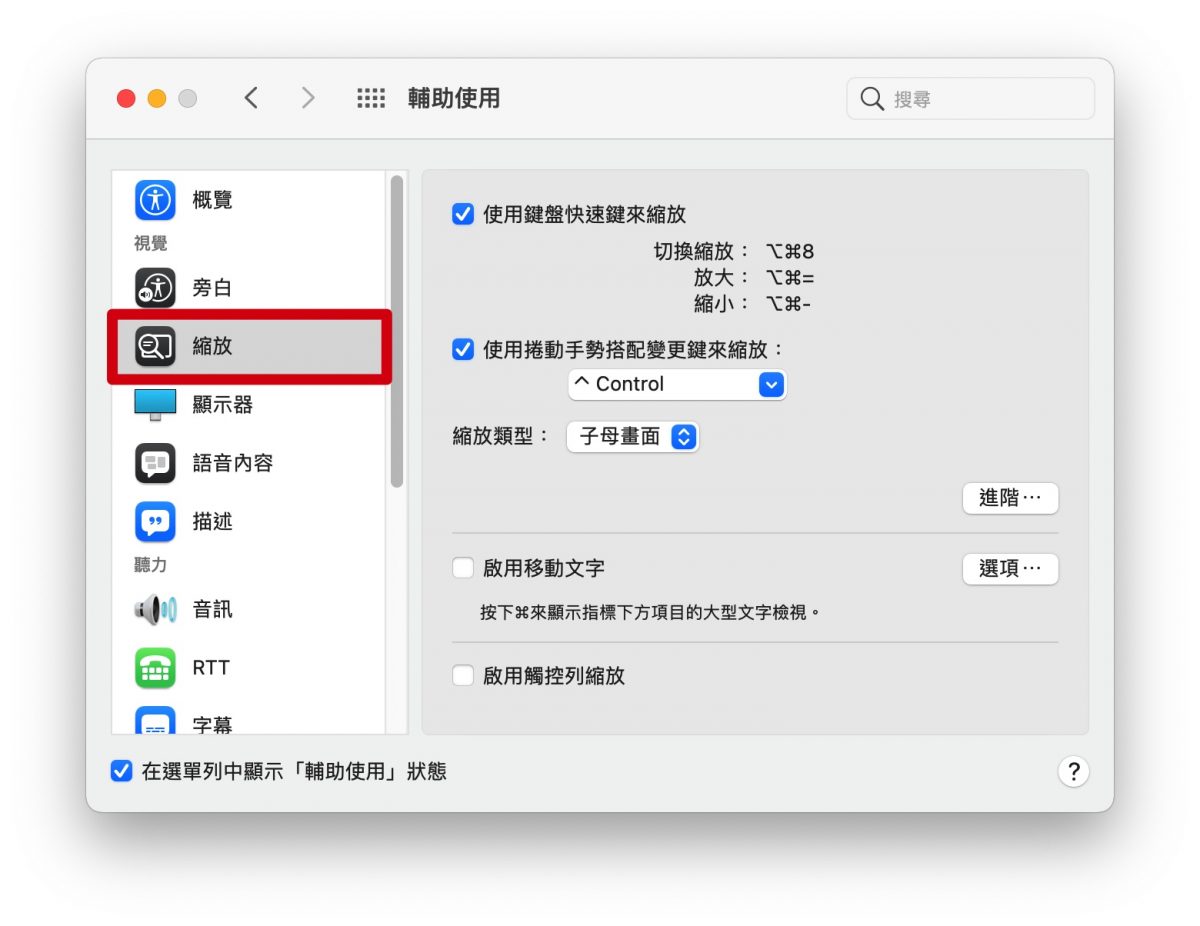This screenshot has width=1200, height=926.
Task: Click the 選項⋯ options button
Action: coord(1010,569)
